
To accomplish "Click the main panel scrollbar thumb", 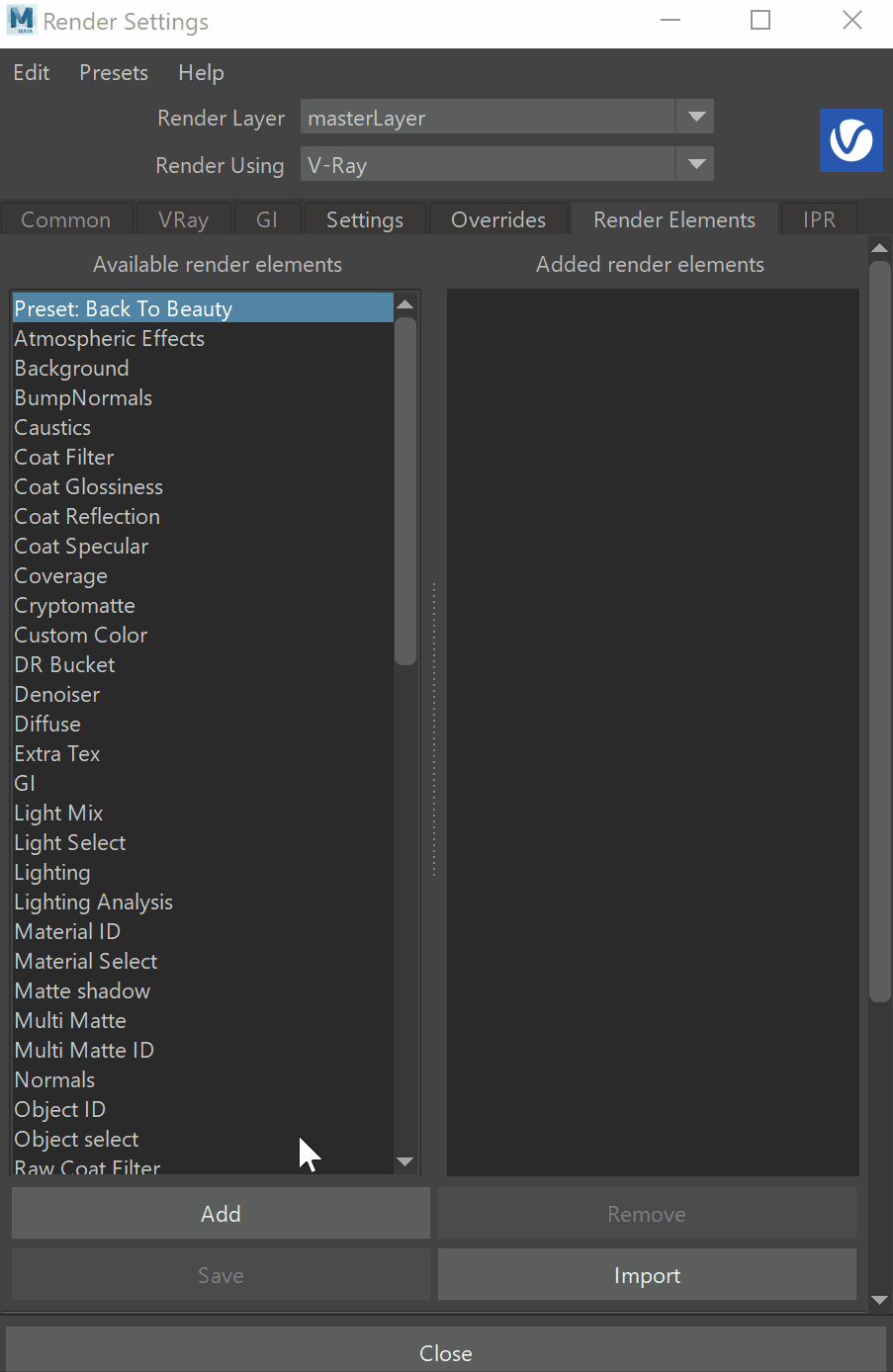I will point(879,632).
